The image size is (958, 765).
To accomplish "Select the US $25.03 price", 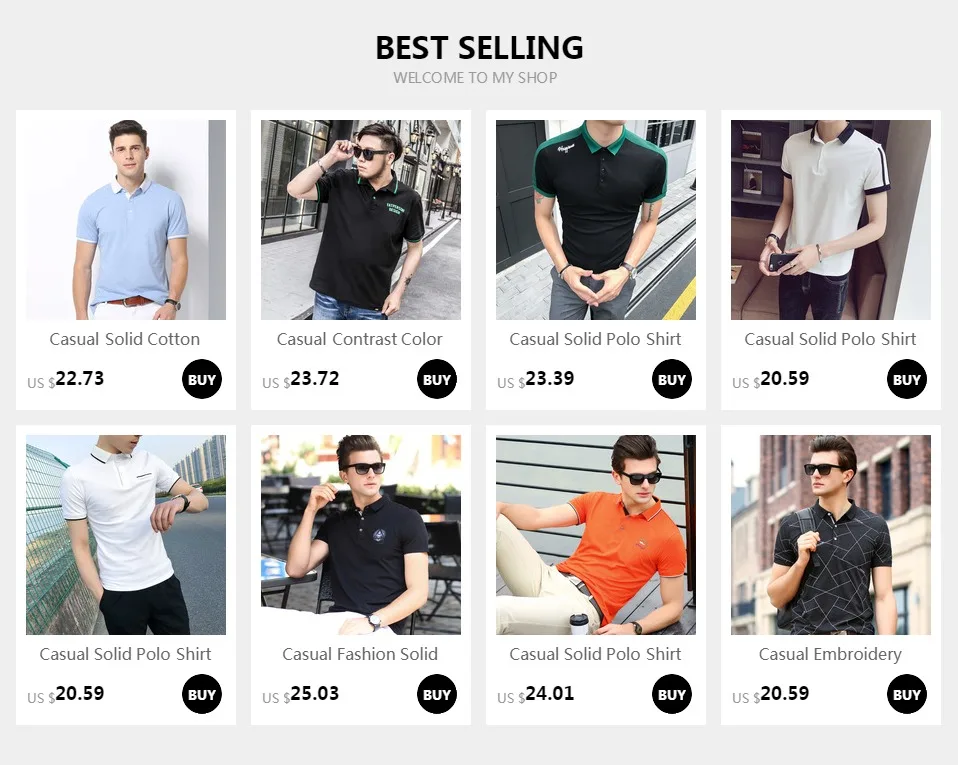I will tap(301, 694).
